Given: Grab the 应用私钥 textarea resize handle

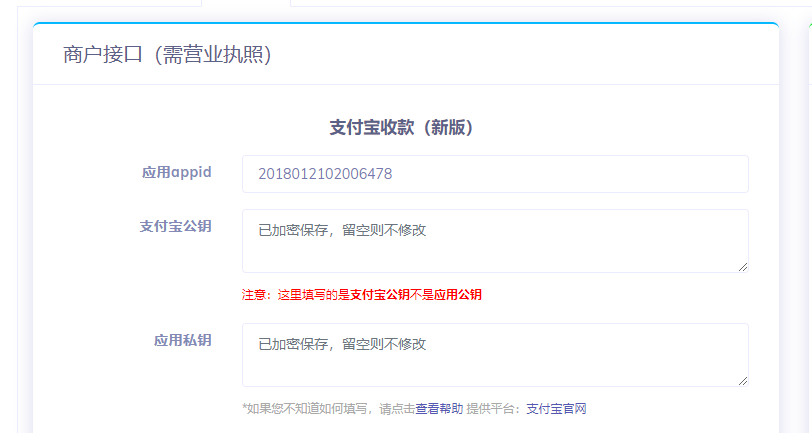Looking at the screenshot, I should tap(743, 381).
